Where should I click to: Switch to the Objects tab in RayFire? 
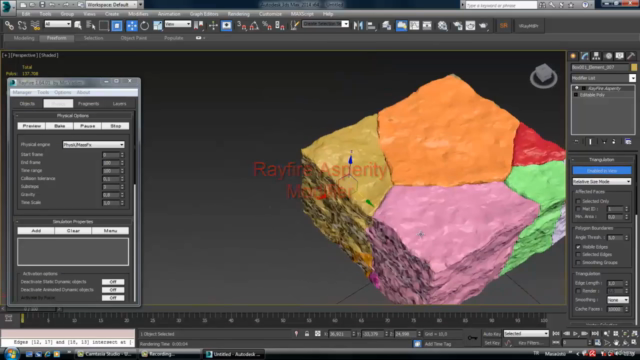pos(27,104)
